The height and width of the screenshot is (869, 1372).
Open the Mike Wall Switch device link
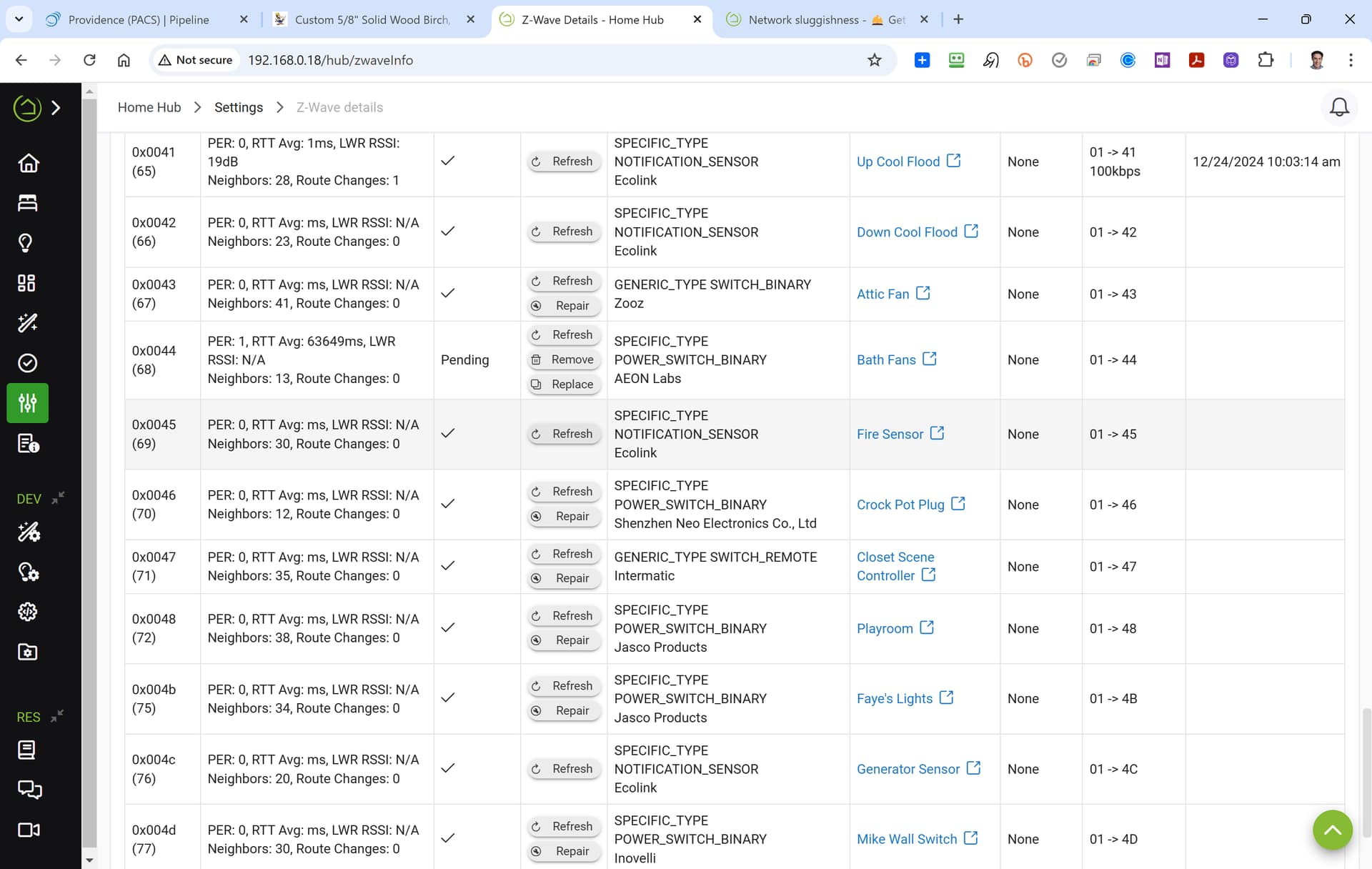[907, 839]
